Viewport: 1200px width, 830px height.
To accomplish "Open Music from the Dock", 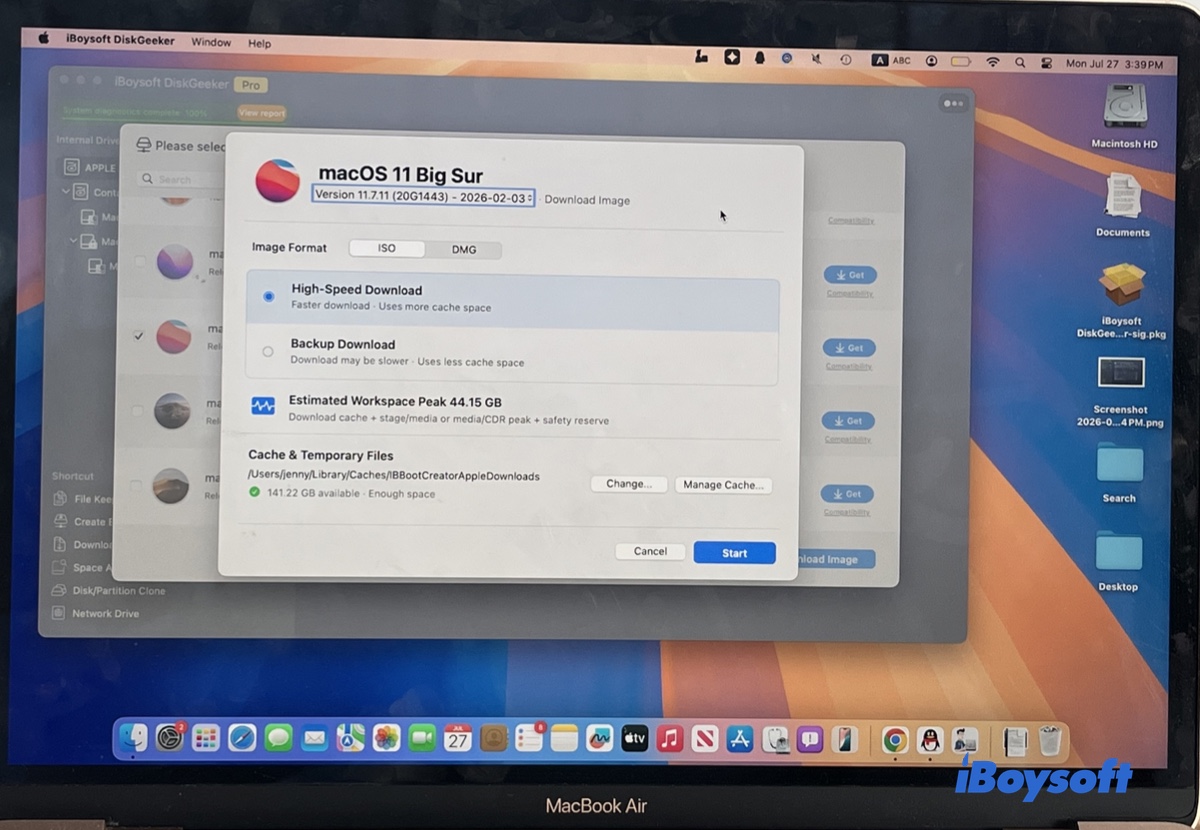I will (x=670, y=739).
